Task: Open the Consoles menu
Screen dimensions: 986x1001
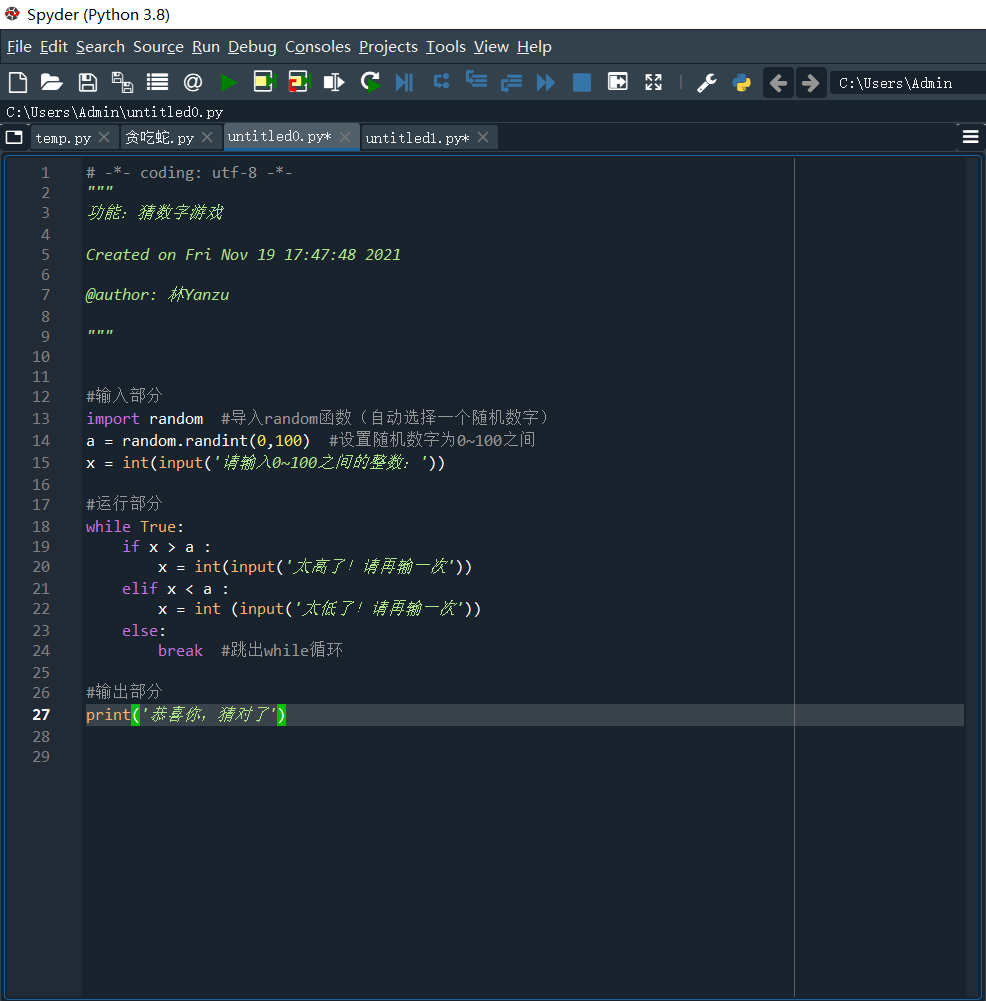Action: 317,47
